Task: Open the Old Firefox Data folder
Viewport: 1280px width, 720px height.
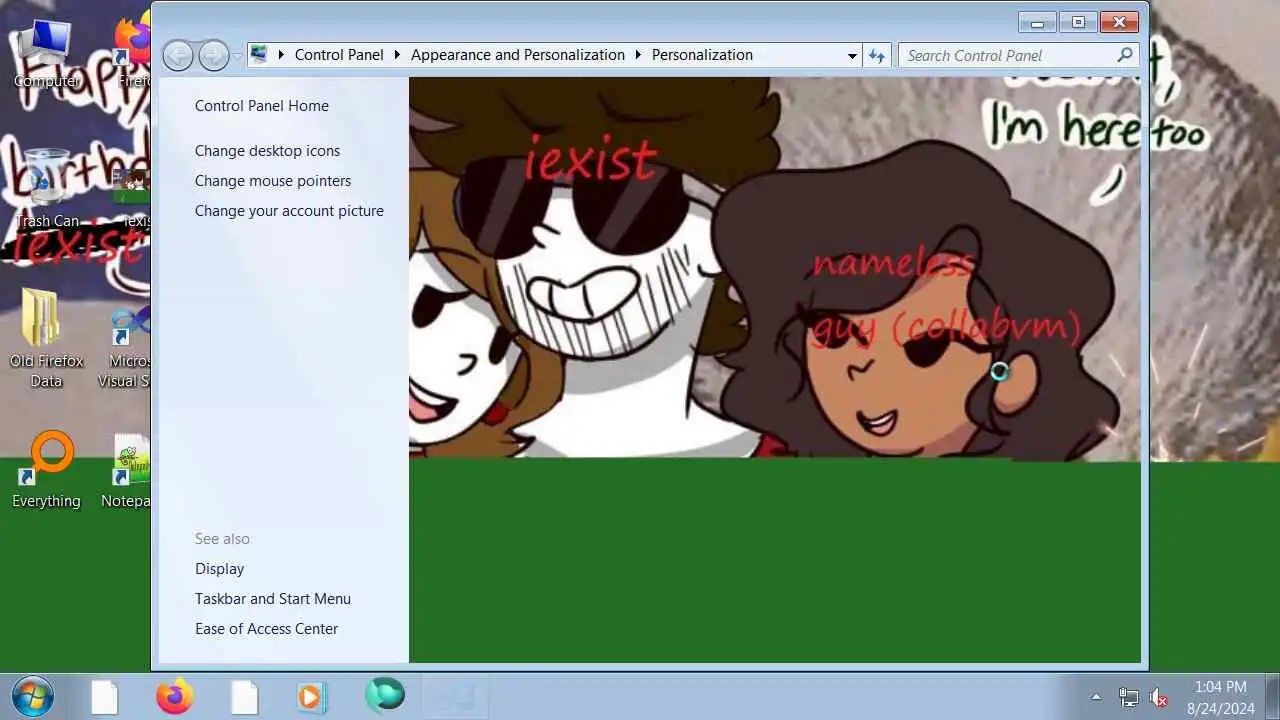Action: click(46, 340)
